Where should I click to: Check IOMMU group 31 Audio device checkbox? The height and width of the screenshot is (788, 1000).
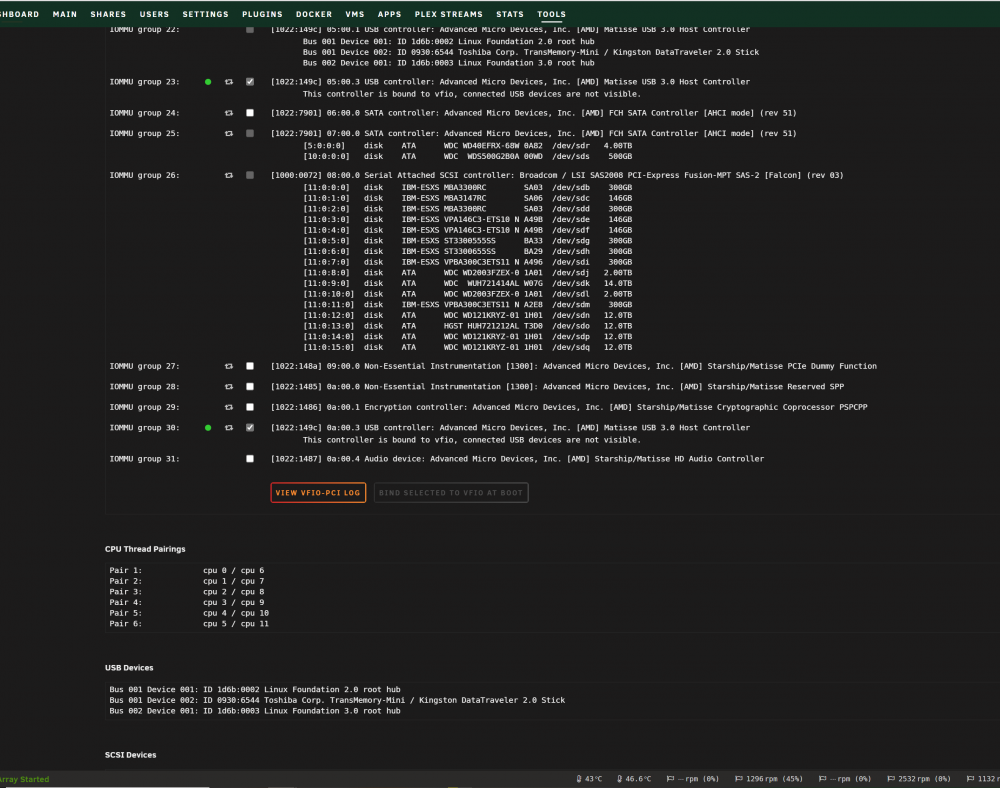pyautogui.click(x=250, y=458)
